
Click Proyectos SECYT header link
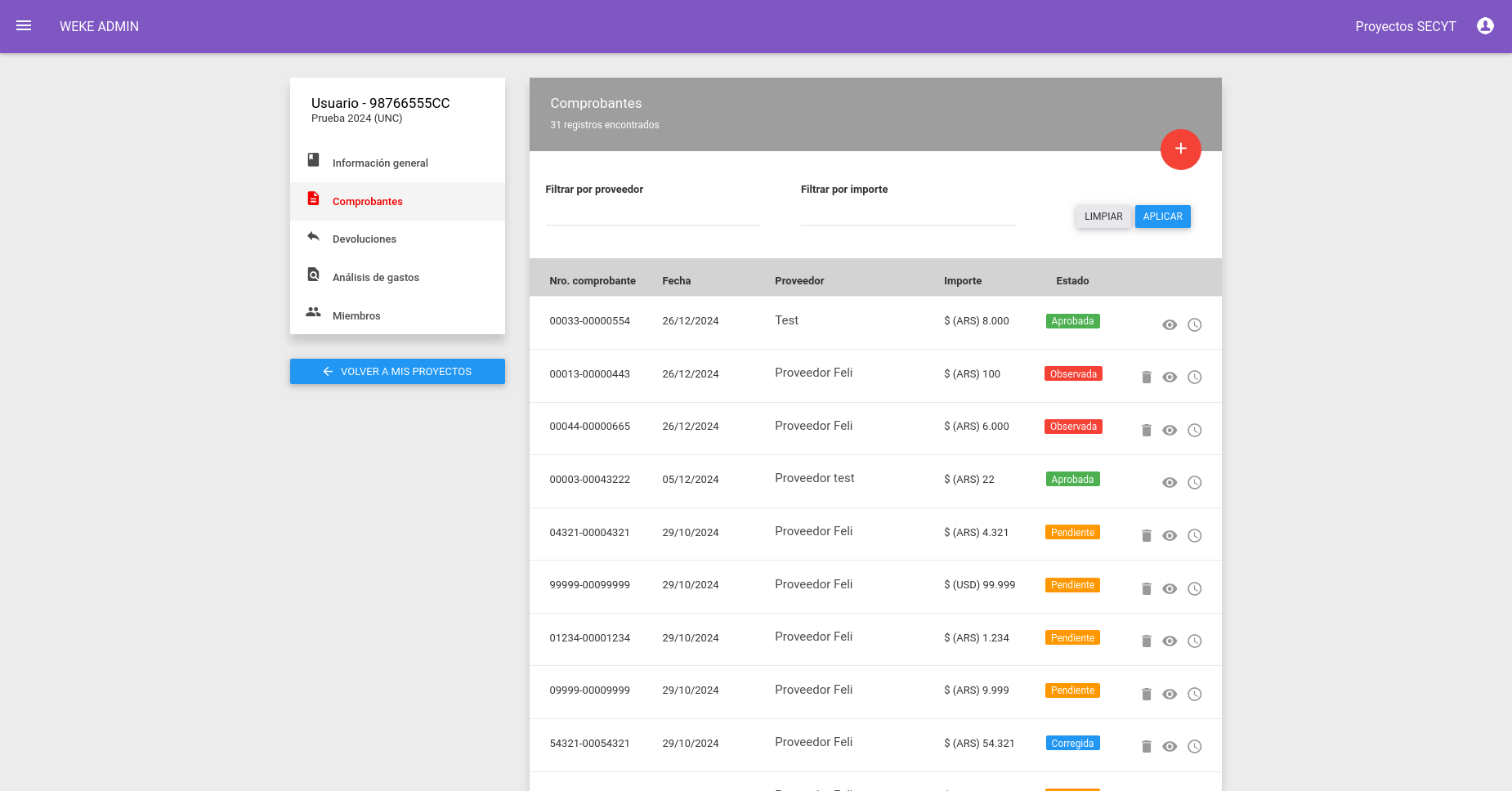point(1405,26)
